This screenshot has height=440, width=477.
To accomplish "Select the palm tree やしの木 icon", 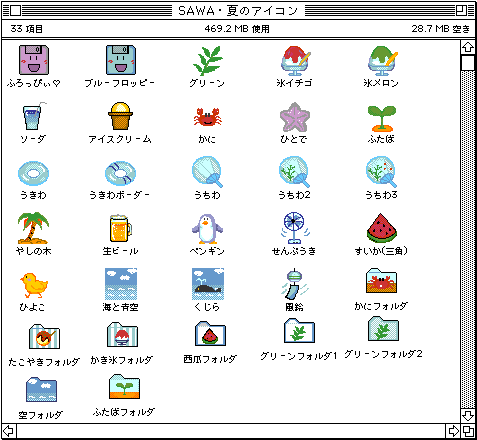I will pos(33,228).
